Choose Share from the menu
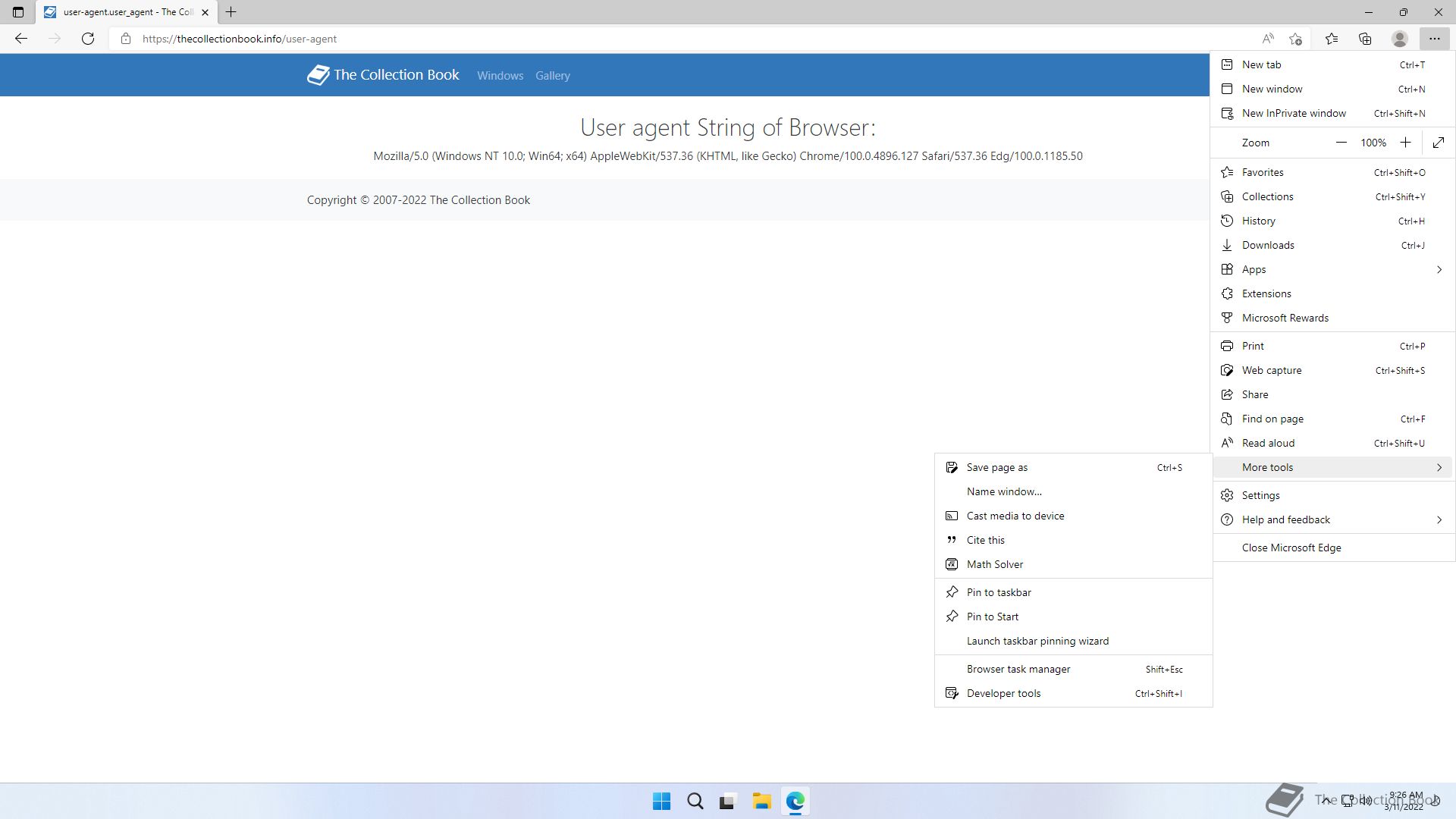The width and height of the screenshot is (1456, 819). (x=1332, y=394)
